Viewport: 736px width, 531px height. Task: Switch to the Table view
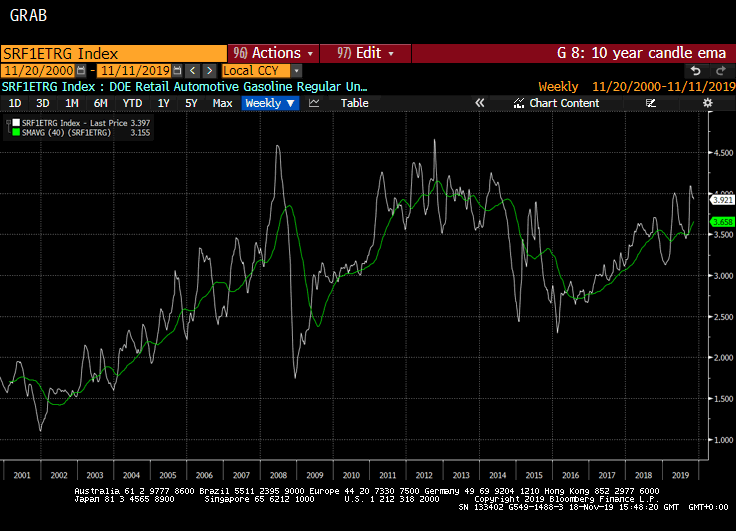354,103
